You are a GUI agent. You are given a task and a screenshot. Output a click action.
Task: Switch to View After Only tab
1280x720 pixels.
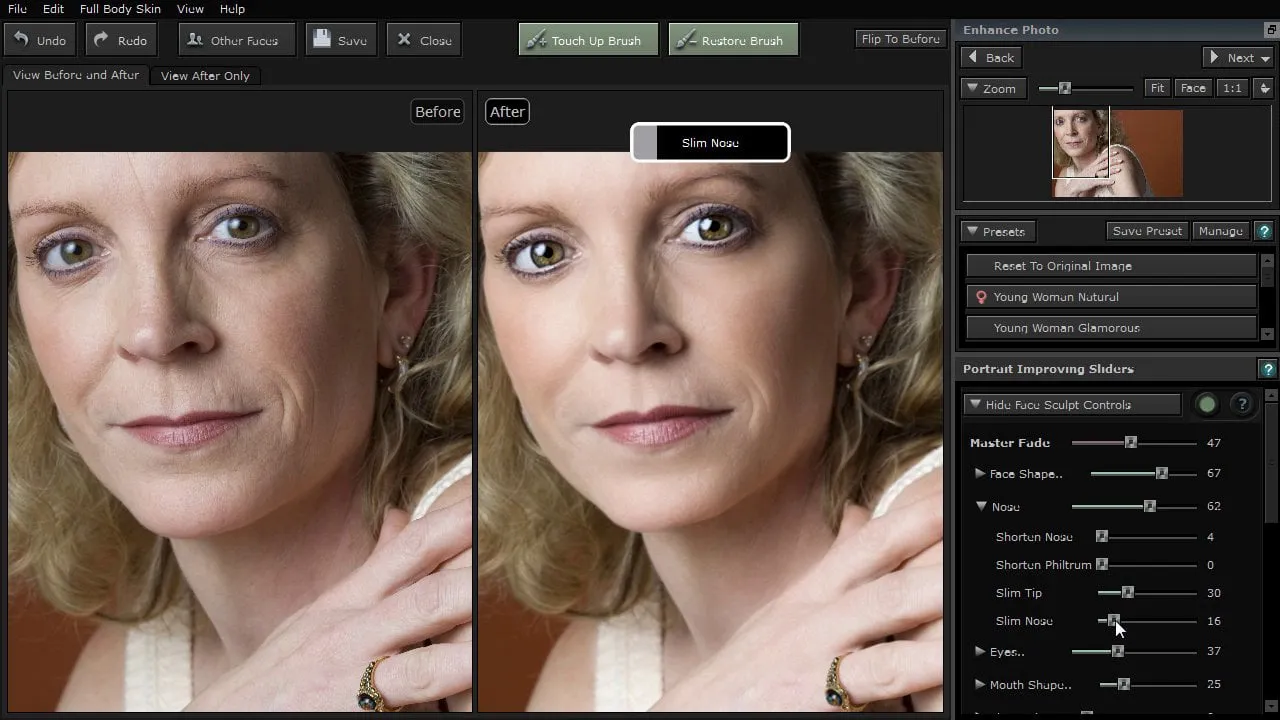click(205, 76)
